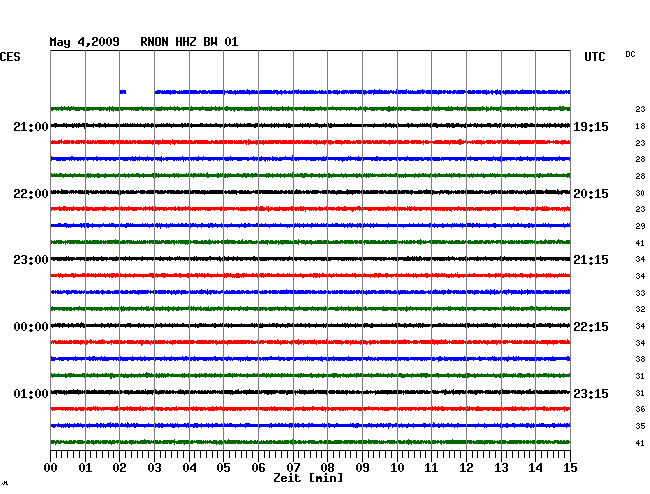Click the 23:15 UTC time label
The height and width of the screenshot is (494, 650).
(591, 393)
